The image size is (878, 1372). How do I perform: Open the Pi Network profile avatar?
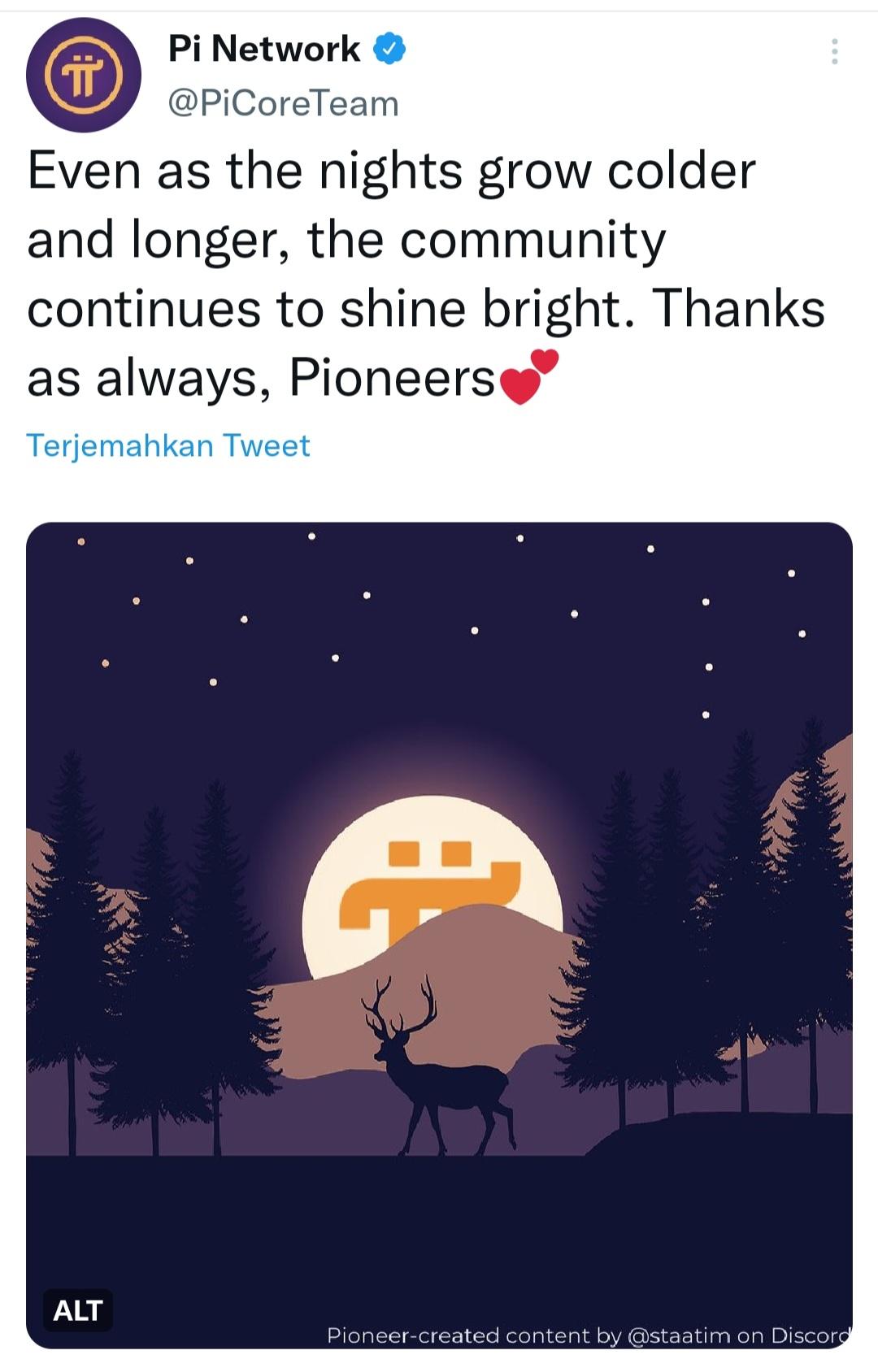point(83,75)
